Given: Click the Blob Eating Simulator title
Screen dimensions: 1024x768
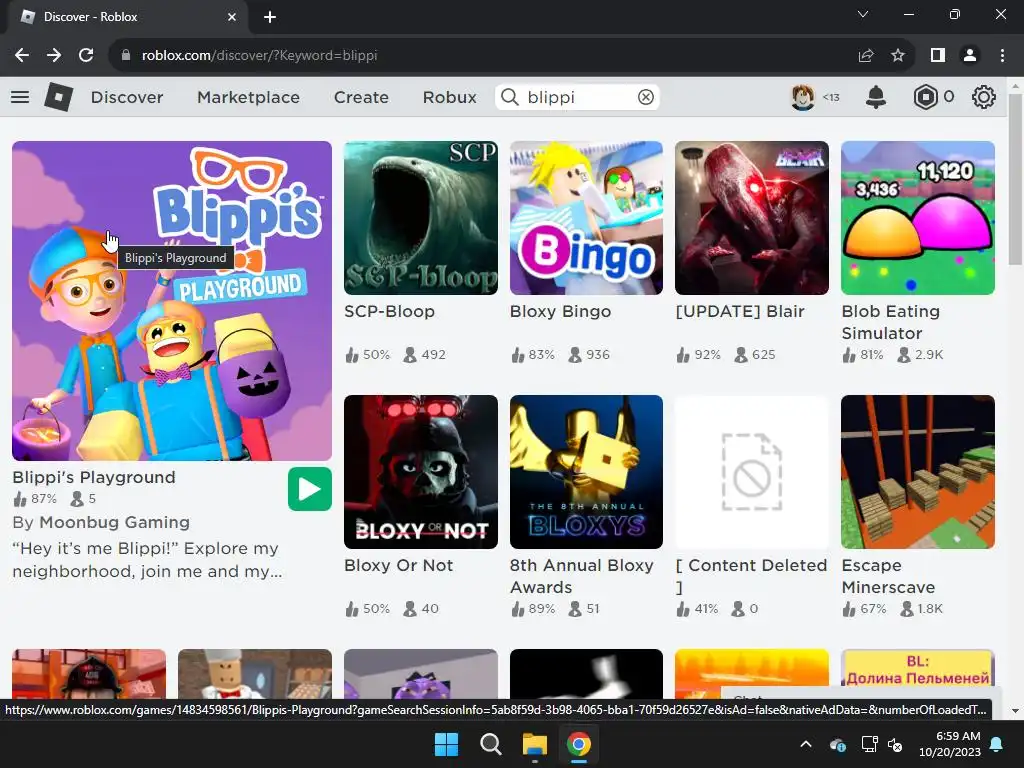Looking at the screenshot, I should pos(891,322).
